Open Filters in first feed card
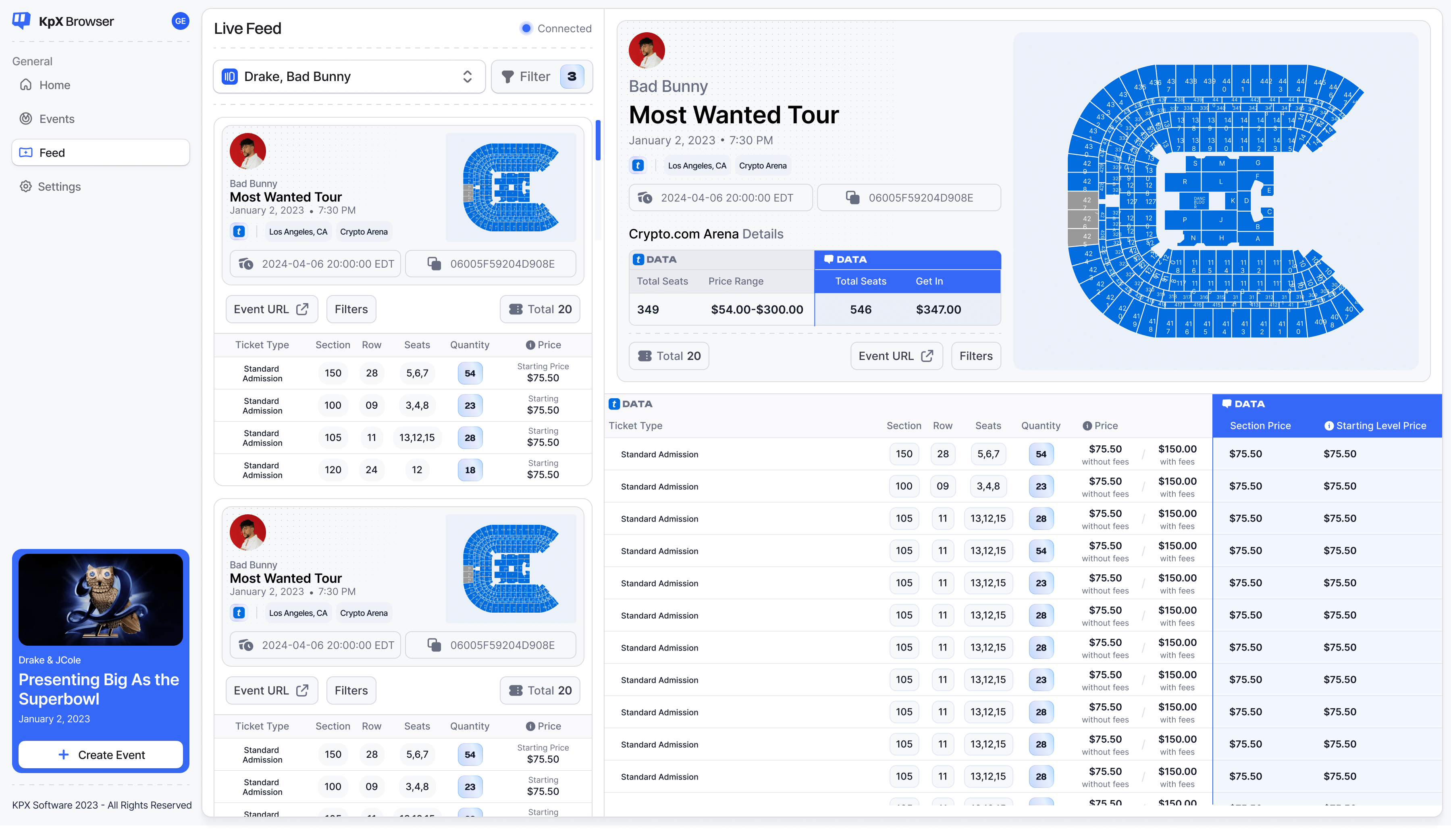This screenshot has width=1451, height=840. 351,309
